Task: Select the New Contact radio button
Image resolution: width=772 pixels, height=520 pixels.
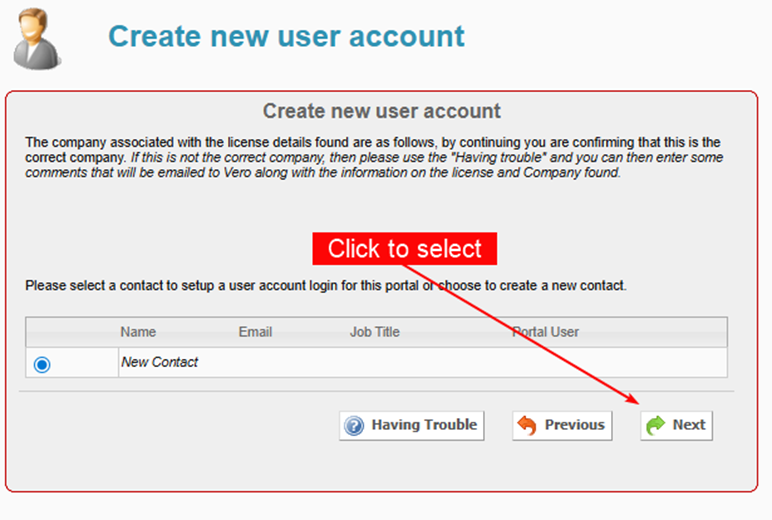Action: point(42,365)
